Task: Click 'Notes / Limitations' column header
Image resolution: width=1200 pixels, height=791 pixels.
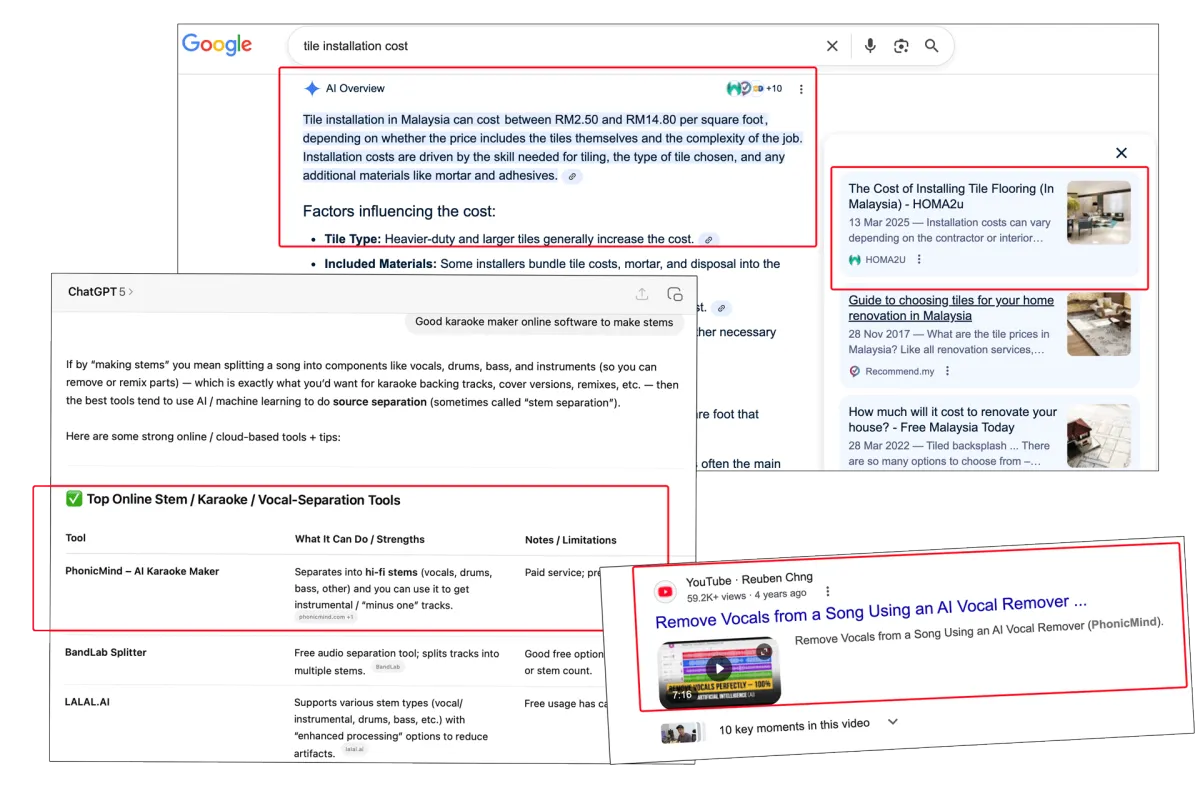Action: coord(571,540)
